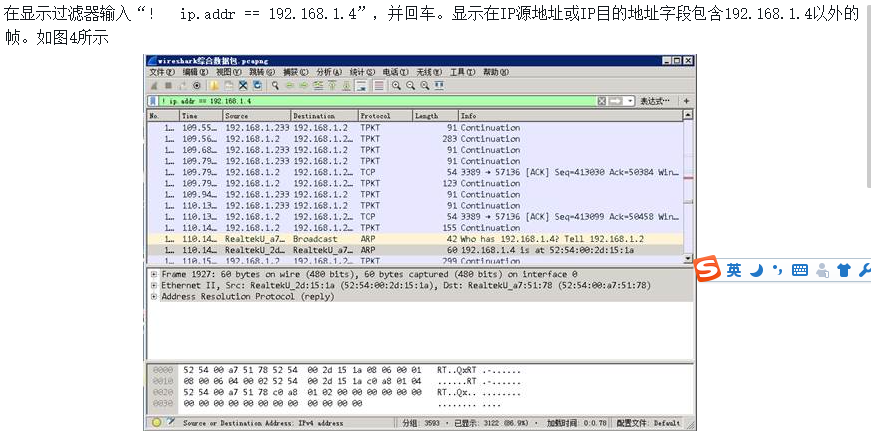Open the 跳转 menu
Image resolution: width=871 pixels, height=437 pixels.
pyautogui.click(x=262, y=72)
